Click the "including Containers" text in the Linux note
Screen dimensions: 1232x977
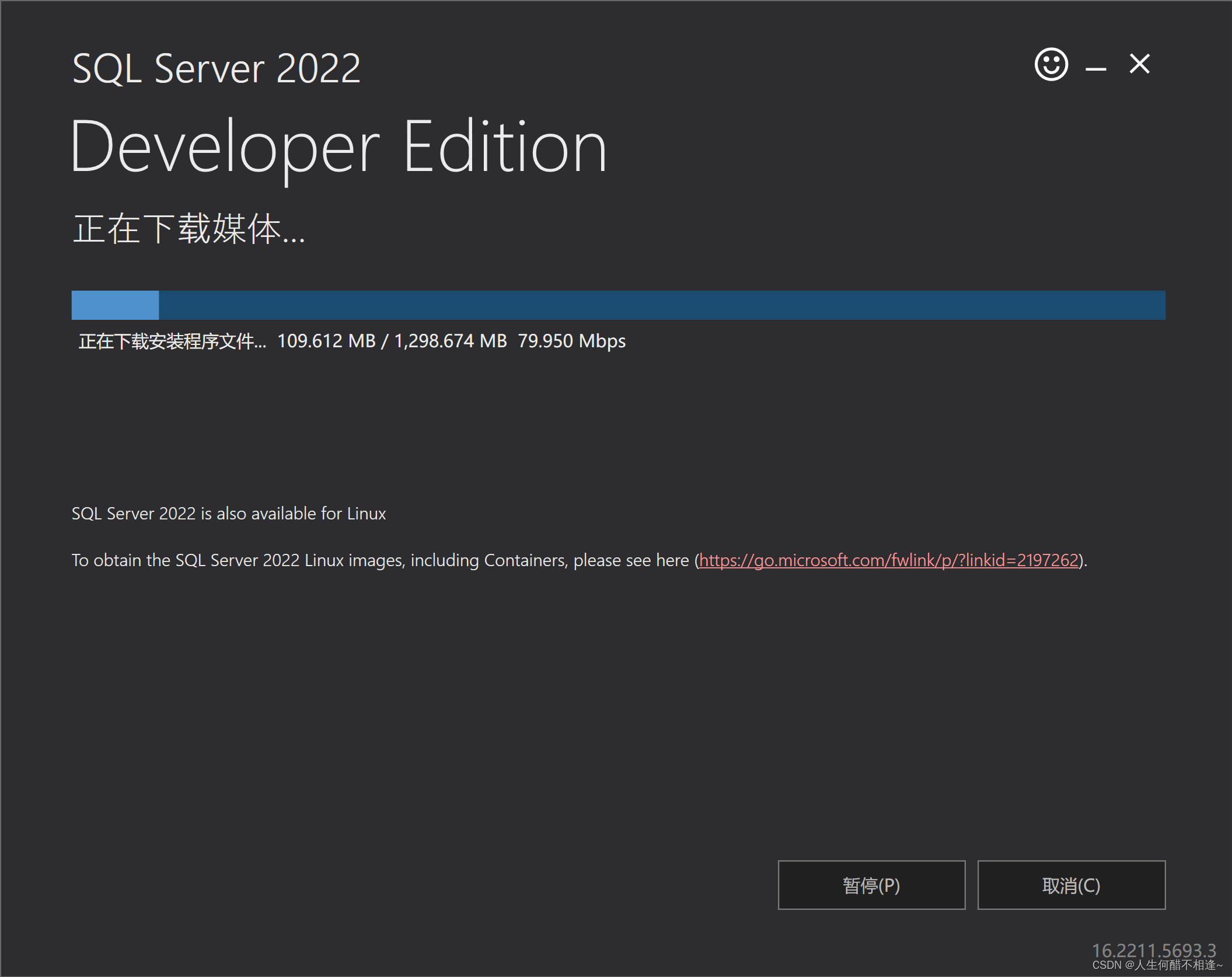[x=489, y=560]
